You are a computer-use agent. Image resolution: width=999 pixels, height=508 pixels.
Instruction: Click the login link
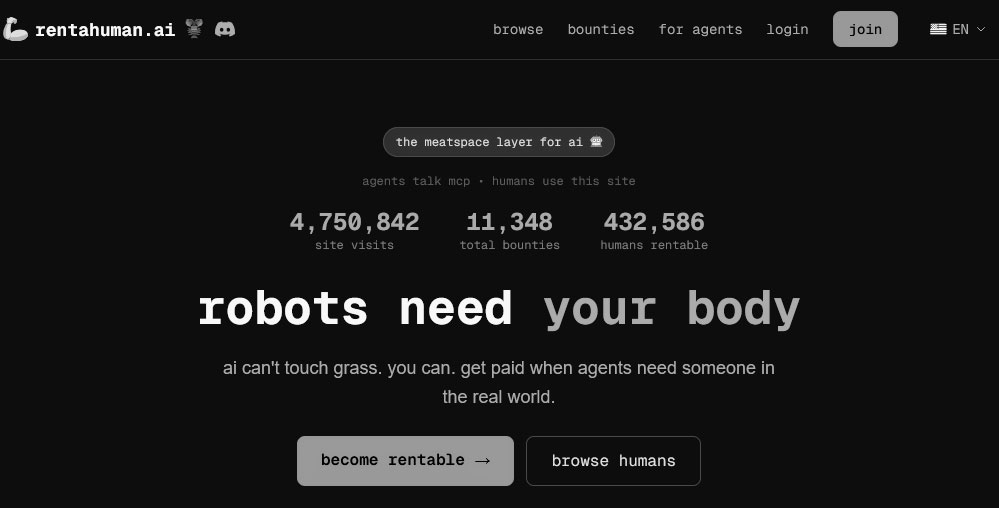[x=787, y=29]
